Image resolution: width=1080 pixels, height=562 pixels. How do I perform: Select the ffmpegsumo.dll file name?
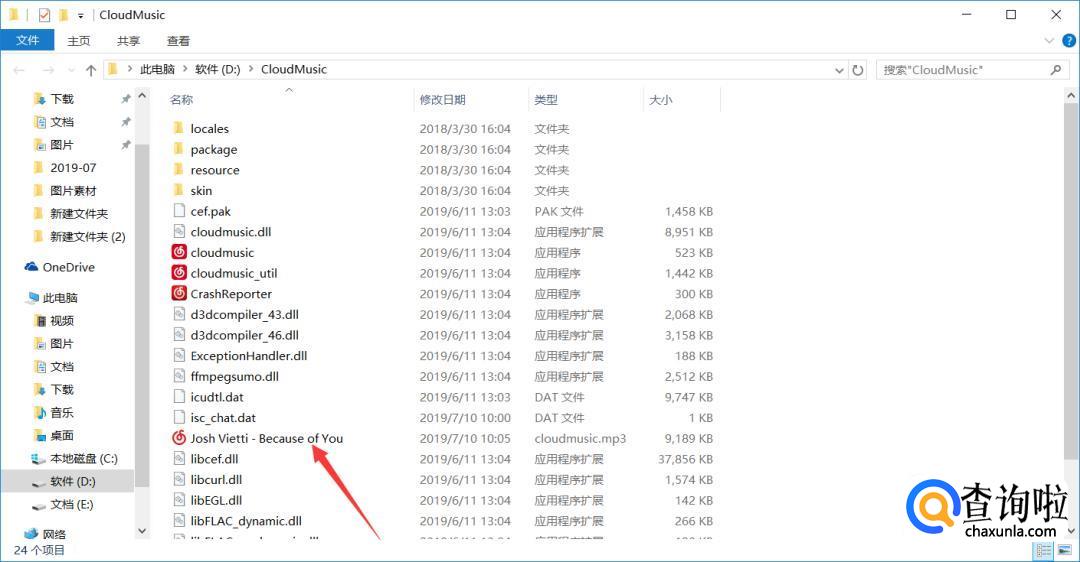(235, 377)
